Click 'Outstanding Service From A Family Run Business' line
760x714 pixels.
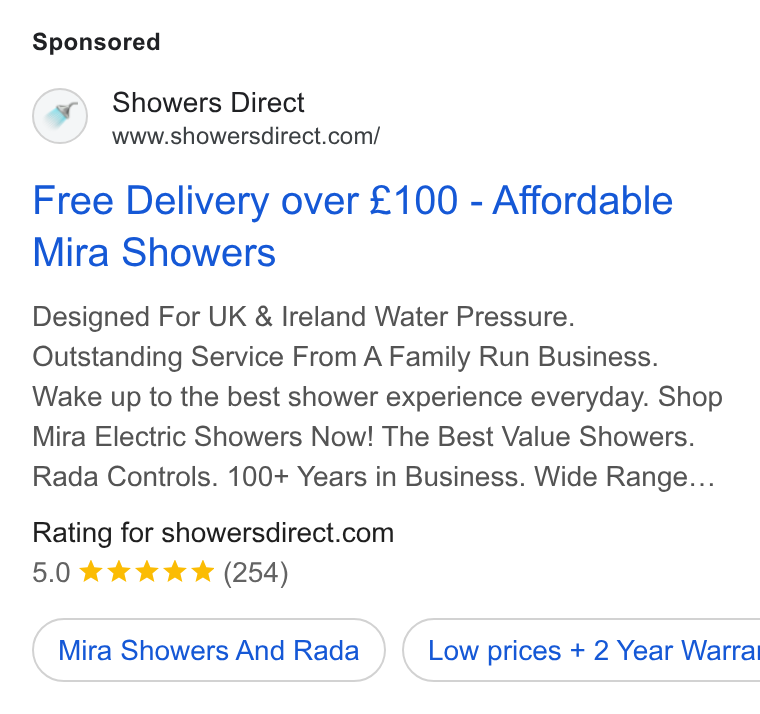[345, 357]
